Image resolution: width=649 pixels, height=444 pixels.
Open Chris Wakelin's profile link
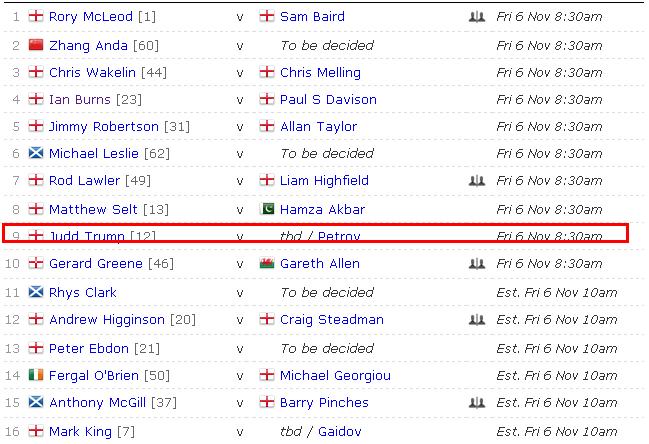(96, 73)
